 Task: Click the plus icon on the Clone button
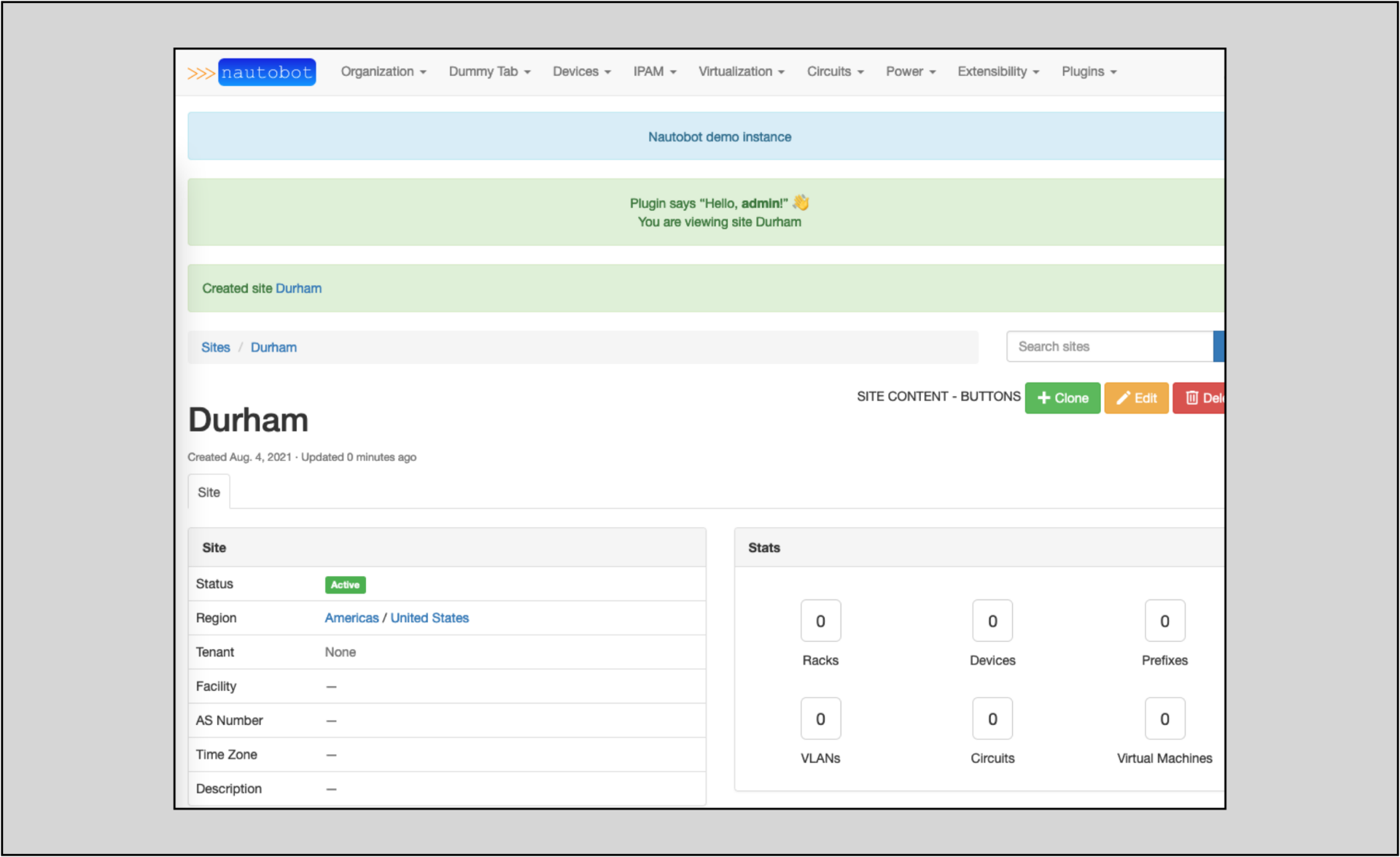click(1045, 398)
